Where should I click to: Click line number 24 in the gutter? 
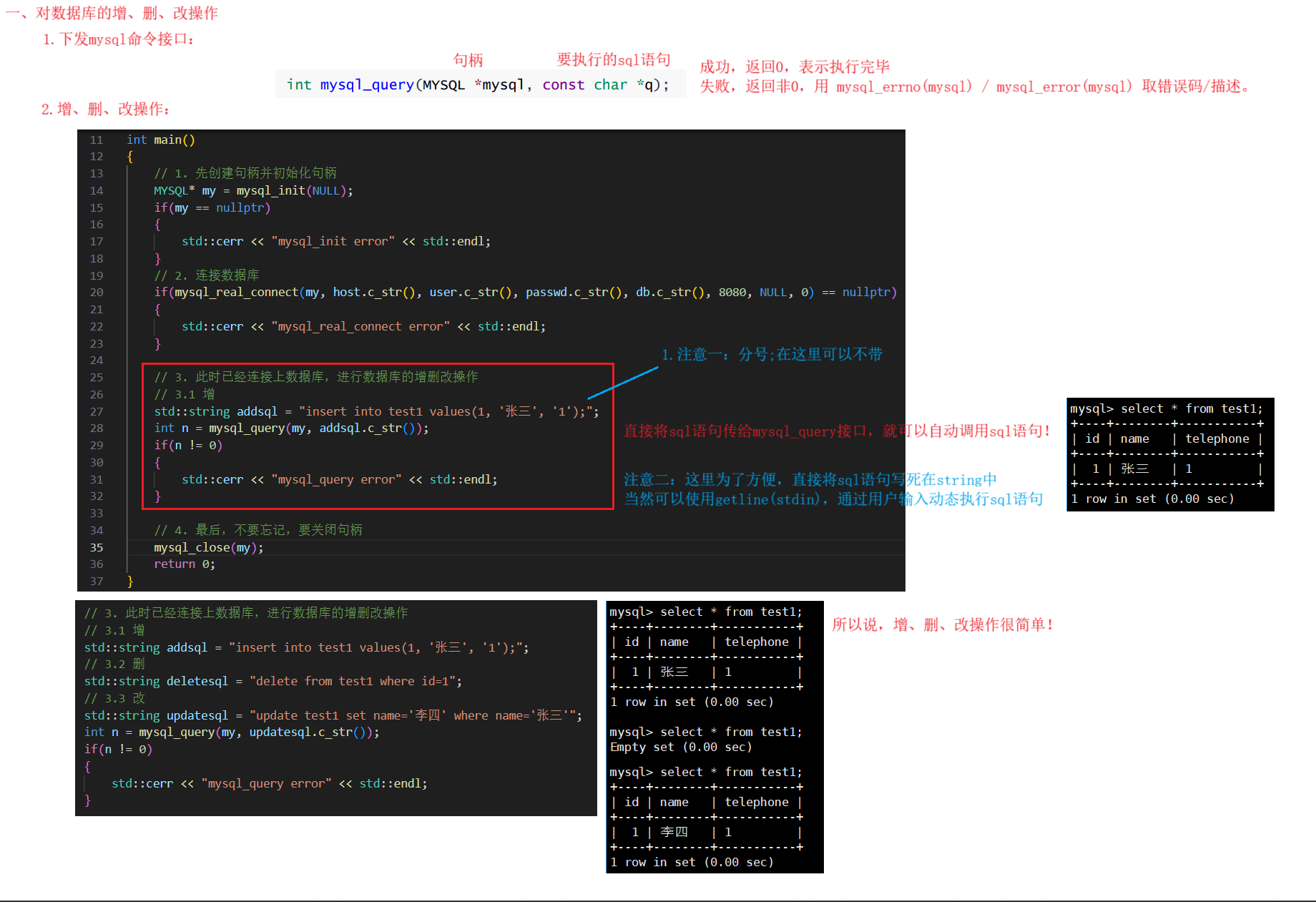coord(97,360)
